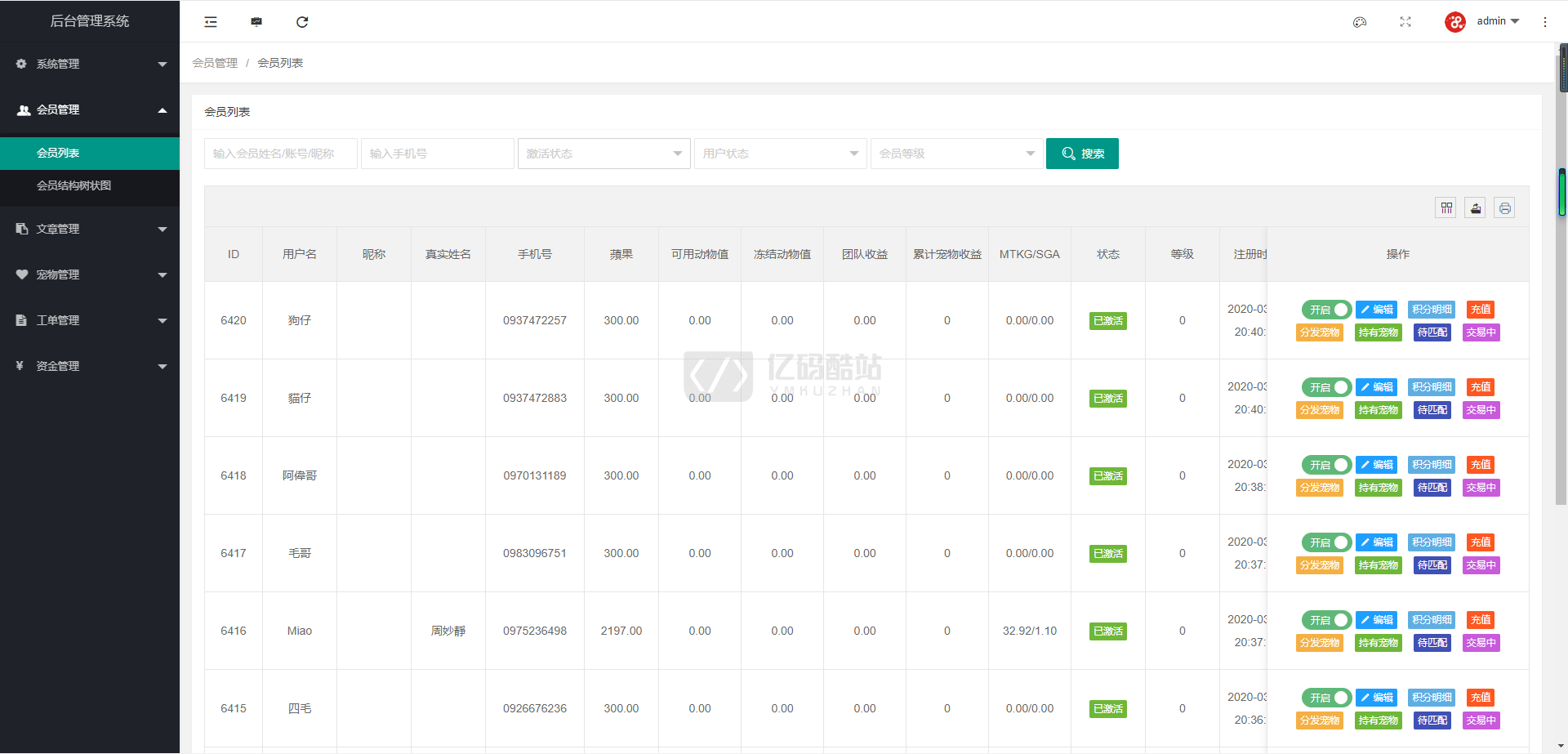Click the 苹果 column header
The height and width of the screenshot is (754, 1568).
pyautogui.click(x=621, y=254)
